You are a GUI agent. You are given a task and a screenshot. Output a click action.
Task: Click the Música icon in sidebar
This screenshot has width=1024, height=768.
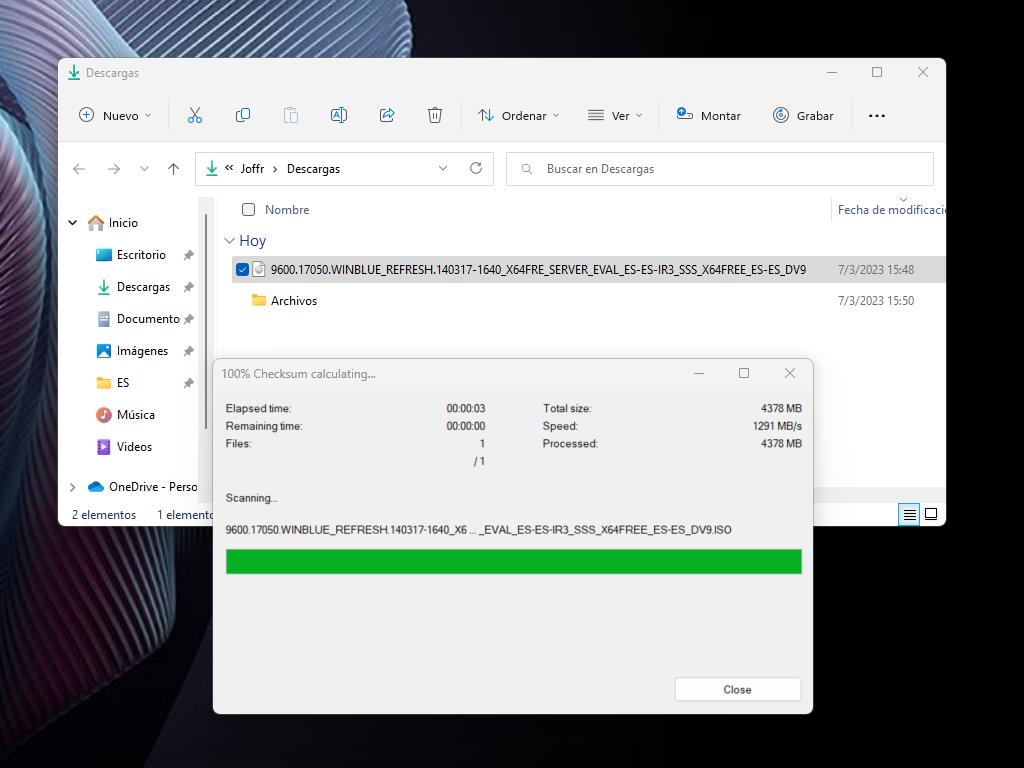(103, 415)
